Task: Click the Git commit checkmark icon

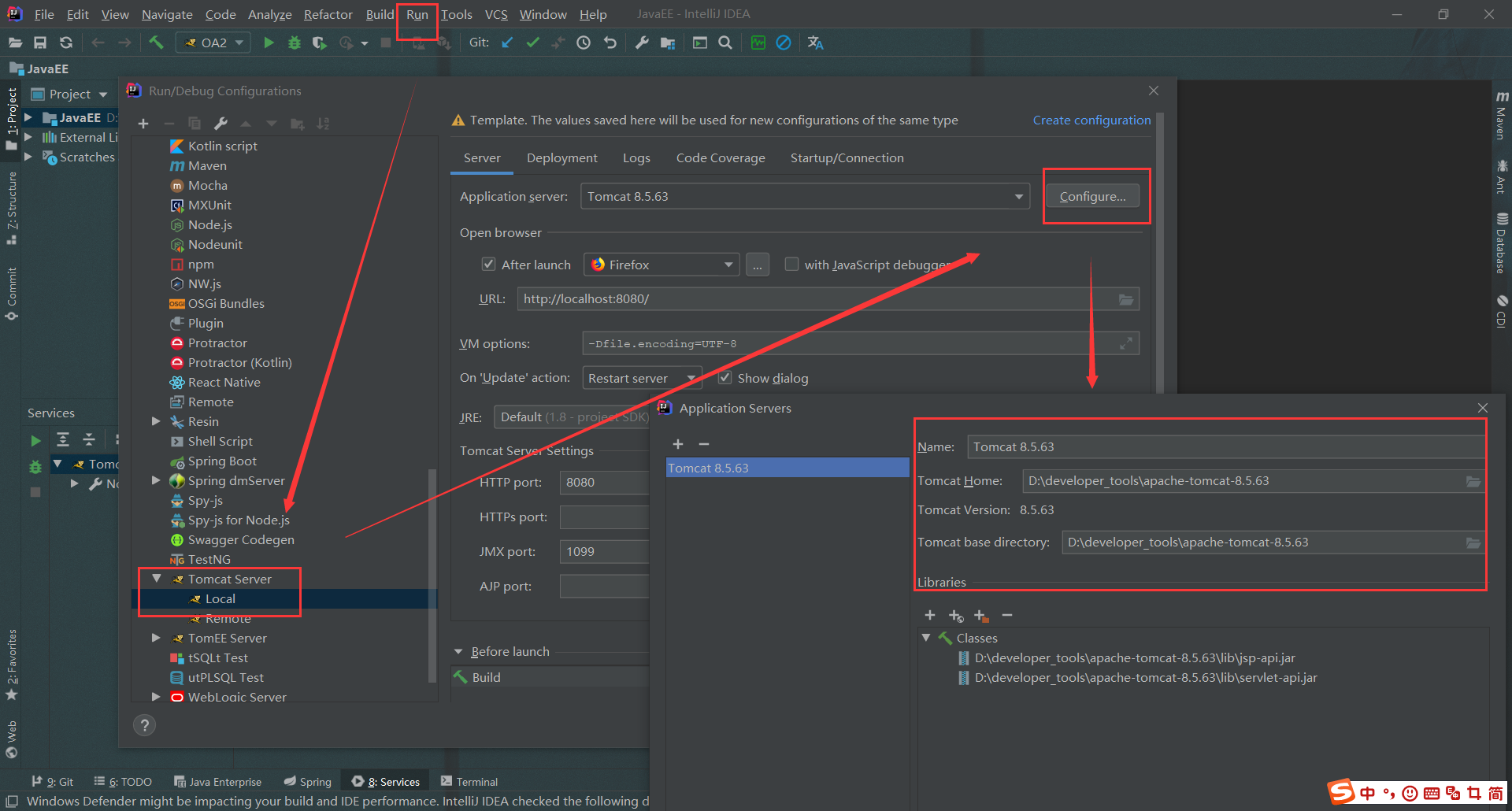Action: (x=533, y=43)
